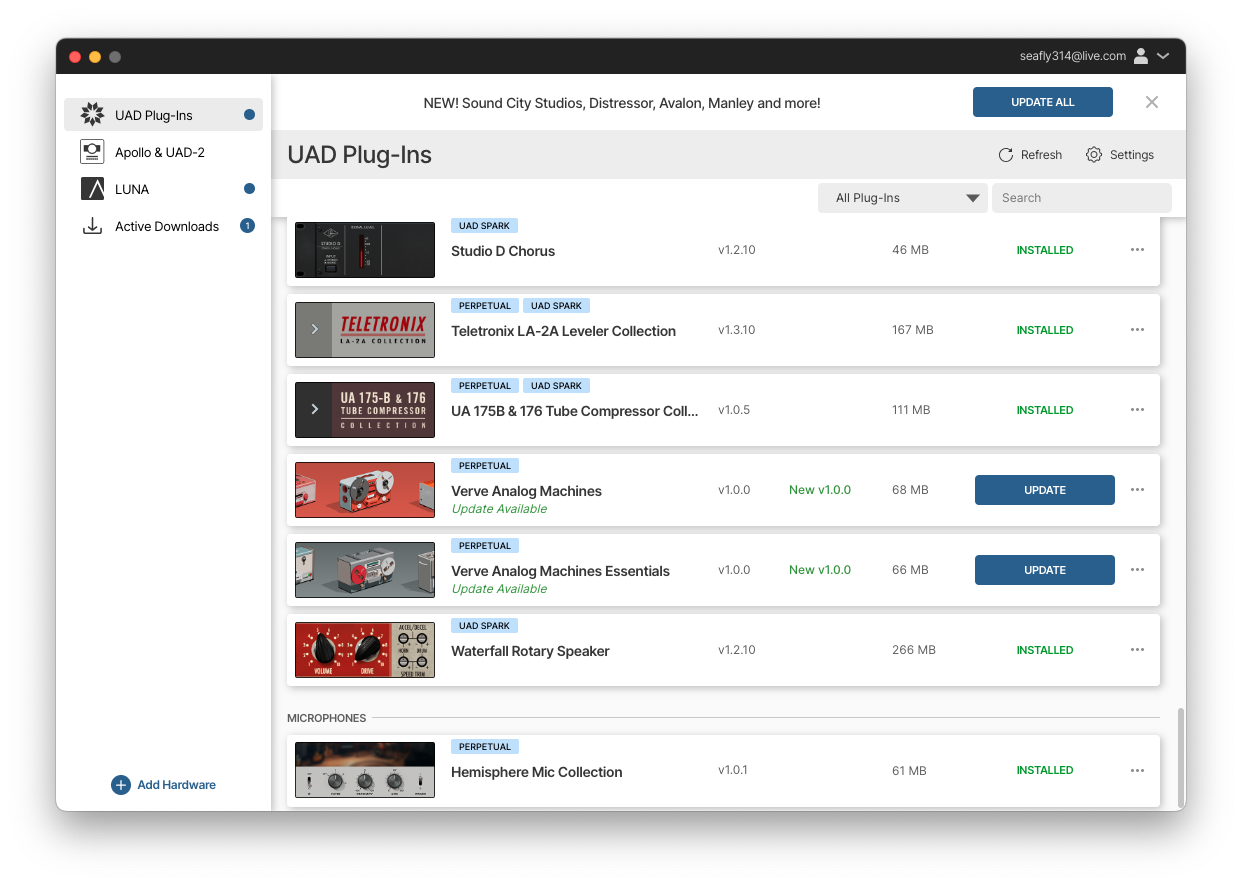1242x885 pixels.
Task: Open the Settings label
Action: (x=1132, y=155)
